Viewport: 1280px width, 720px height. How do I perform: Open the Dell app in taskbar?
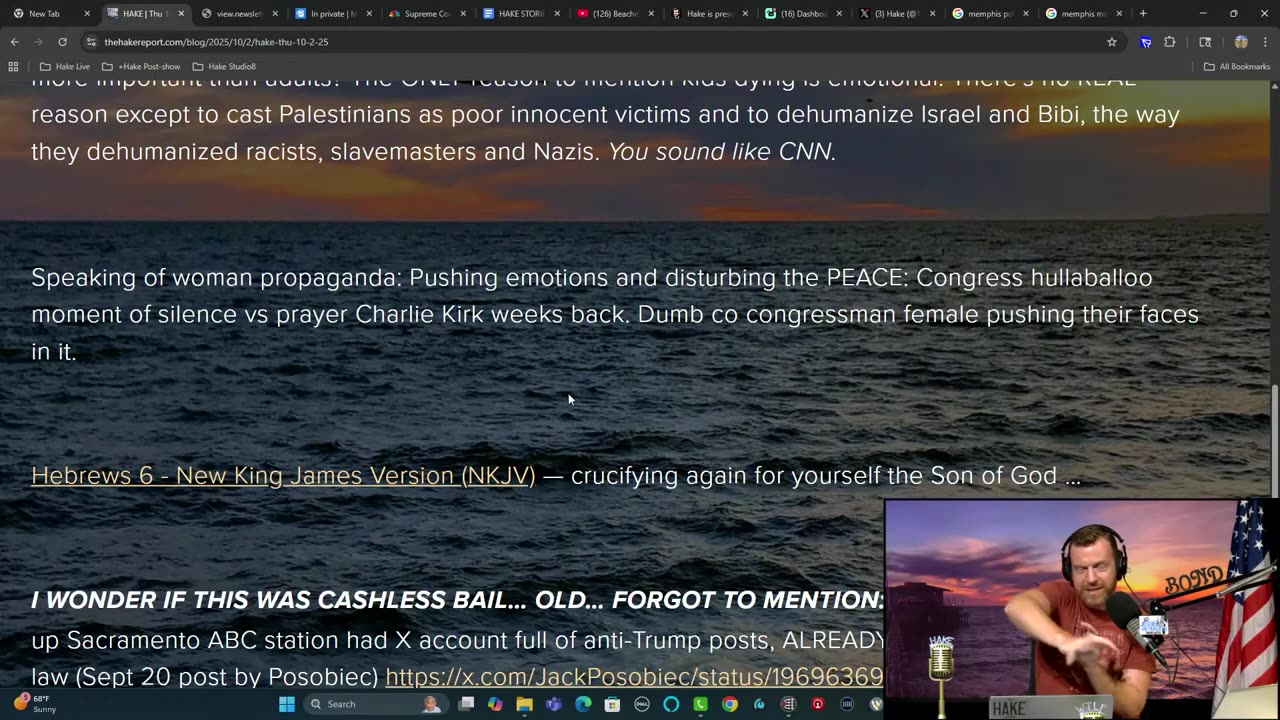642,704
